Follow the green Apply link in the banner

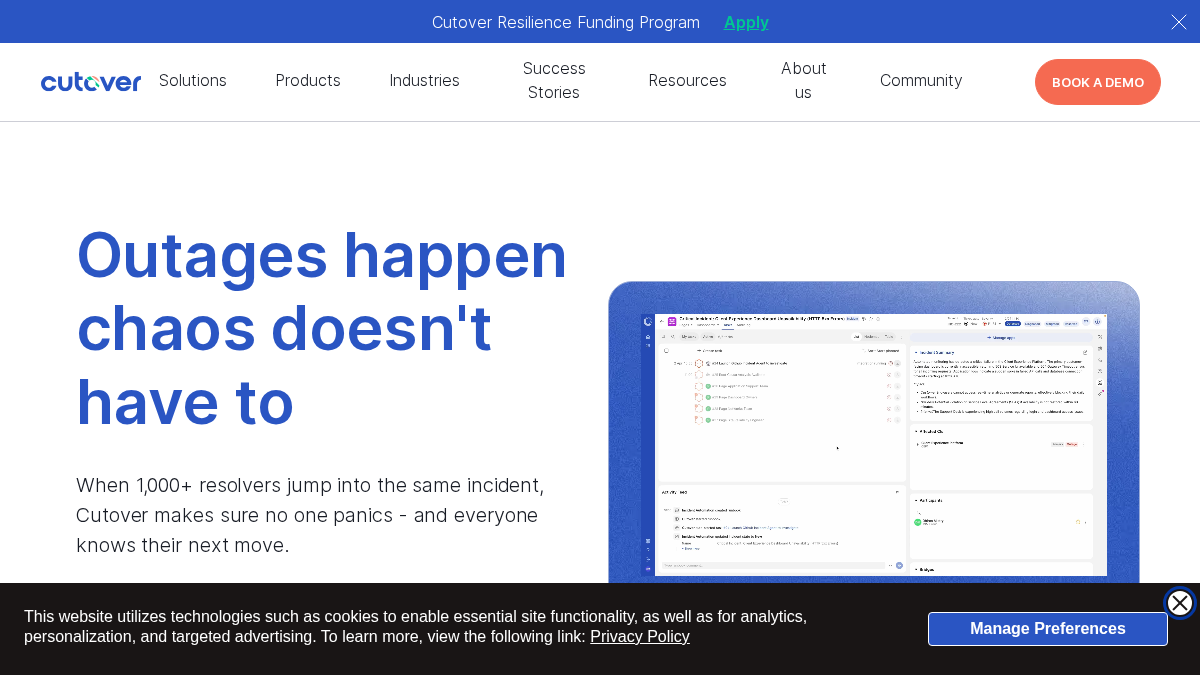pos(746,22)
